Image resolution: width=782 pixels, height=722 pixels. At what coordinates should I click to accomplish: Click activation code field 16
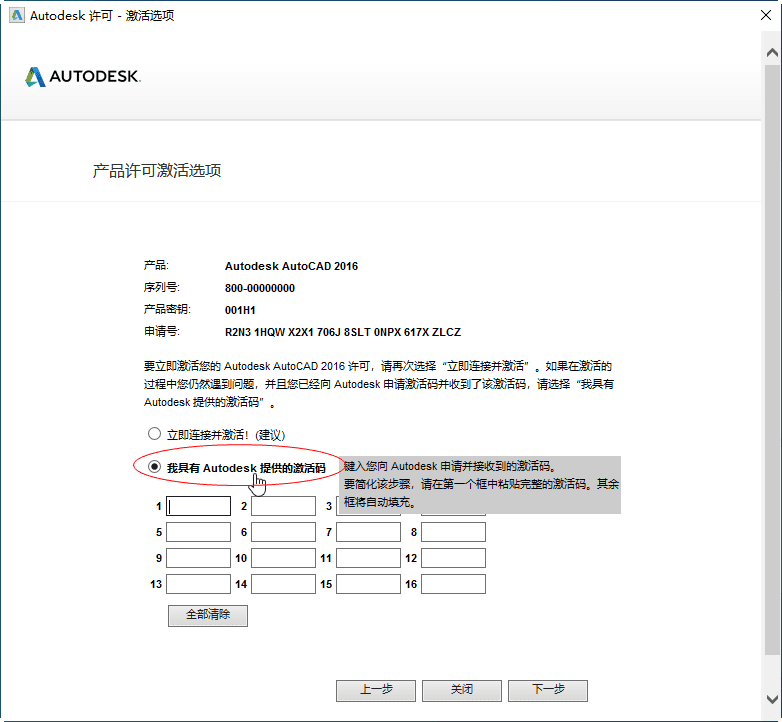click(x=453, y=584)
